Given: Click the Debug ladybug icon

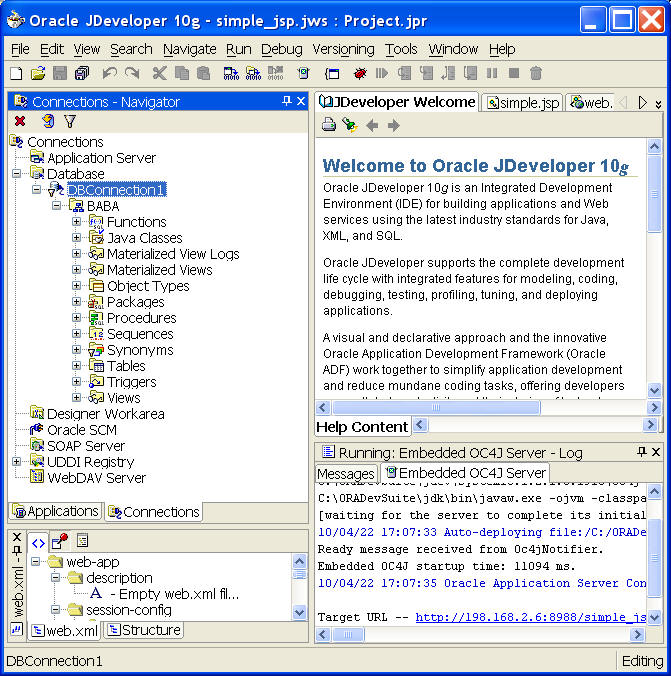Looking at the screenshot, I should 360,73.
